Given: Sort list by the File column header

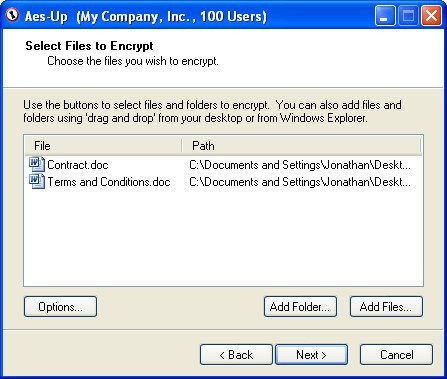Looking at the screenshot, I should point(103,146).
